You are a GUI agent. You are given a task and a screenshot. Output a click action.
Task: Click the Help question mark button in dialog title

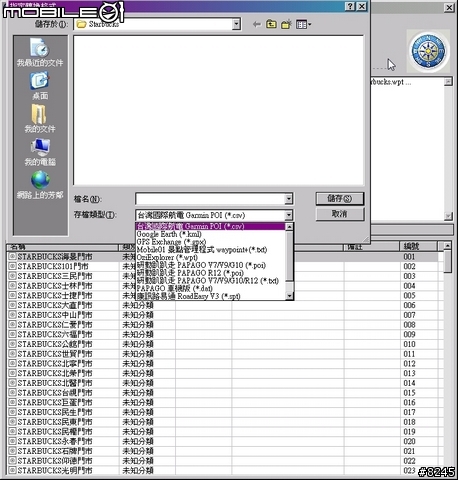(350, 6)
